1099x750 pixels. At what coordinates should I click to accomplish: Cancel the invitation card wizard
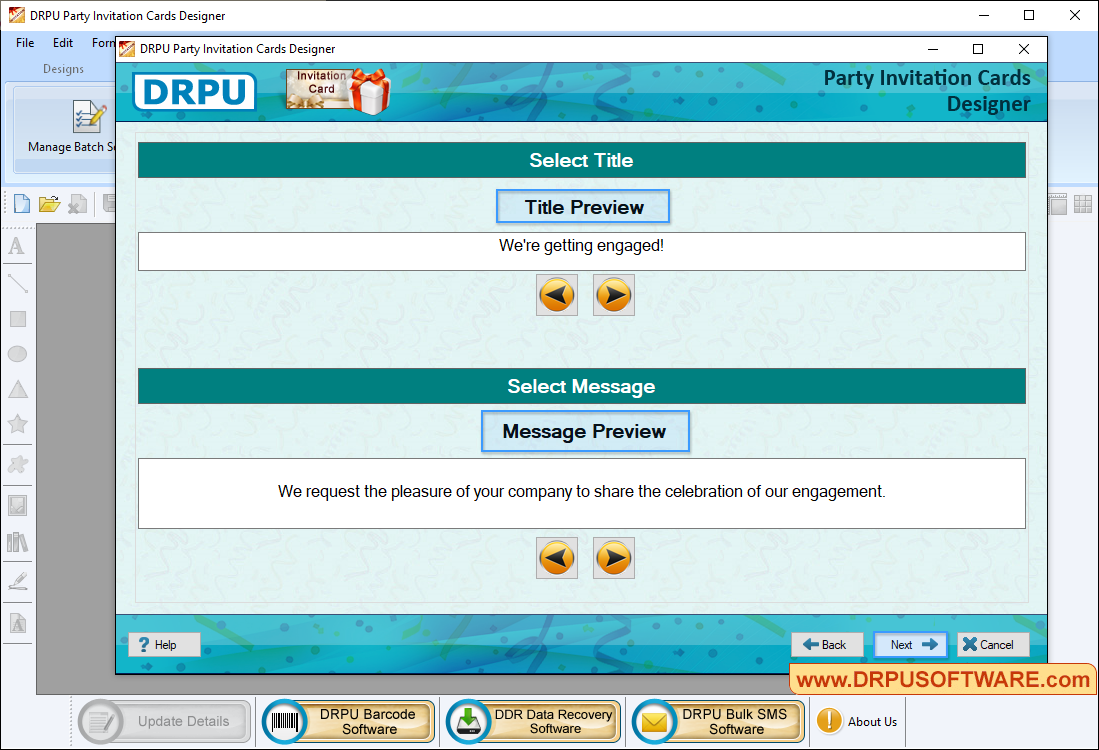click(993, 645)
